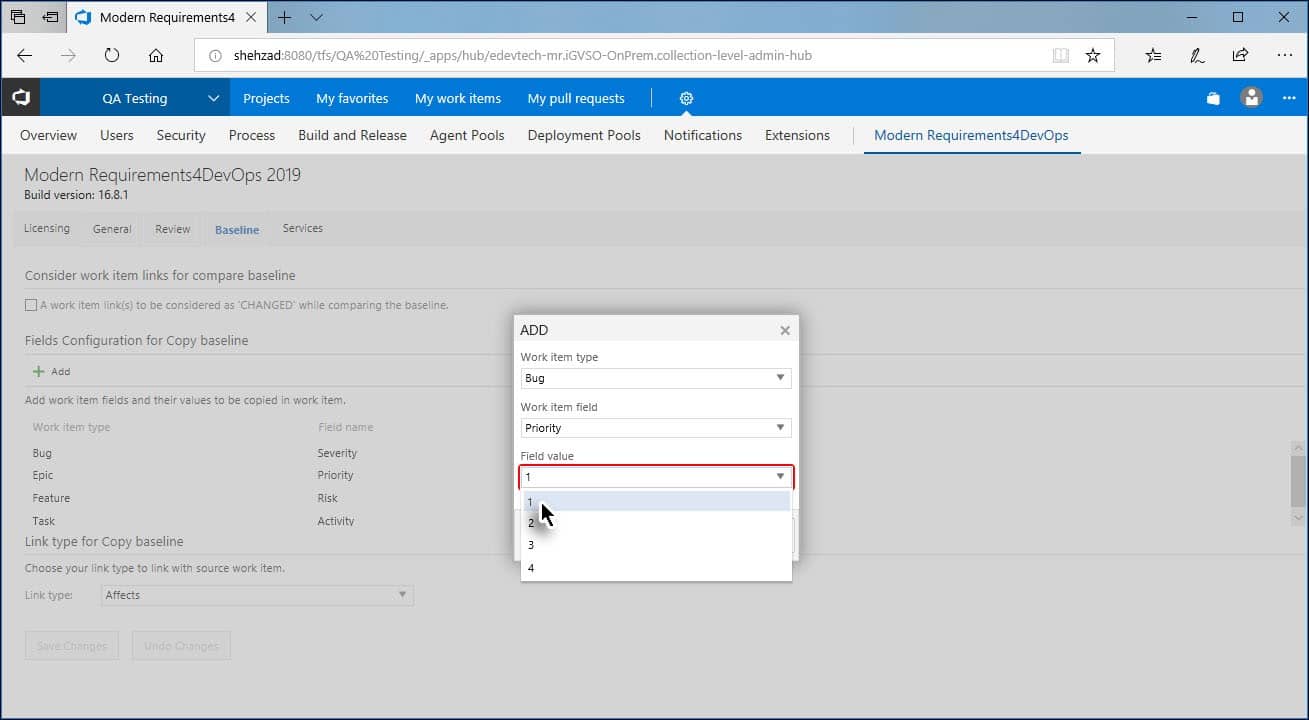Switch to the Review sub-tab
This screenshot has height=720, width=1309.
(173, 229)
